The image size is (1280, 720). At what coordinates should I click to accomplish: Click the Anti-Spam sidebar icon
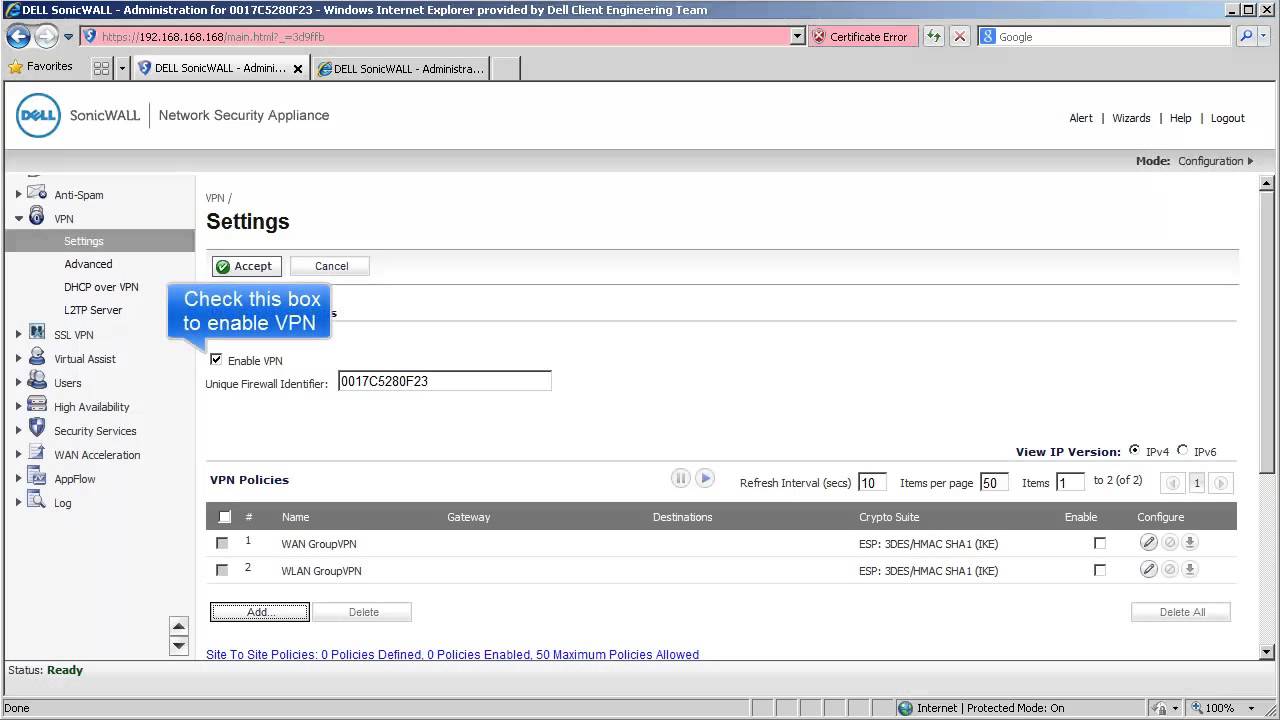37,193
